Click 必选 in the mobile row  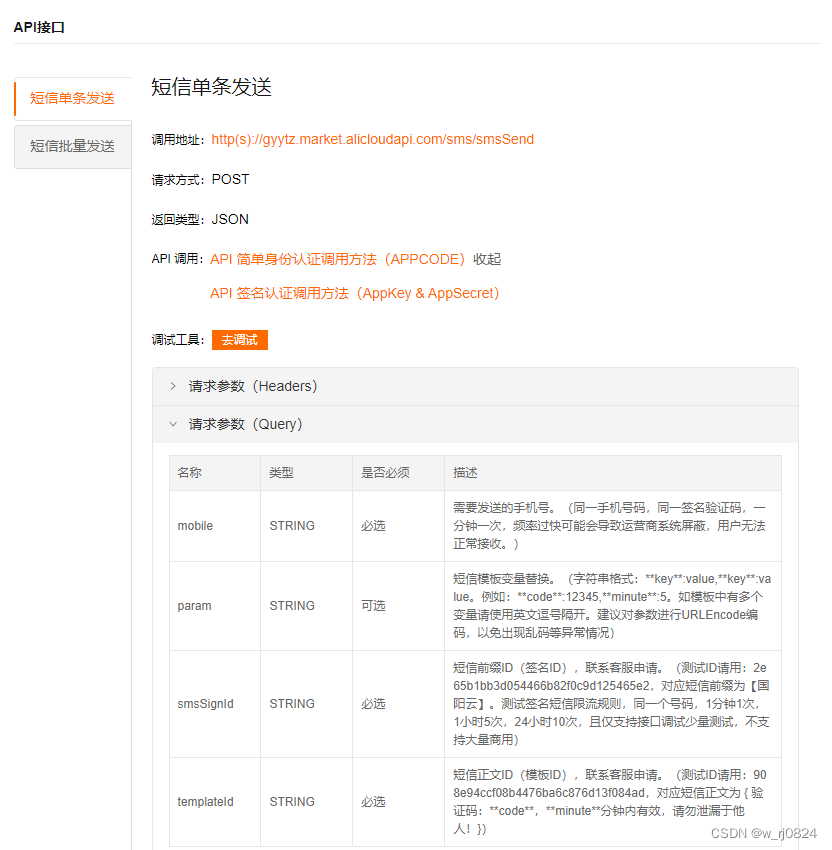click(373, 526)
